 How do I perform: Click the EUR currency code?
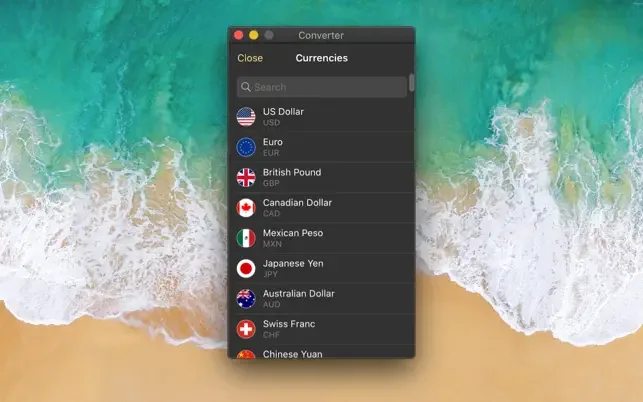click(271, 153)
